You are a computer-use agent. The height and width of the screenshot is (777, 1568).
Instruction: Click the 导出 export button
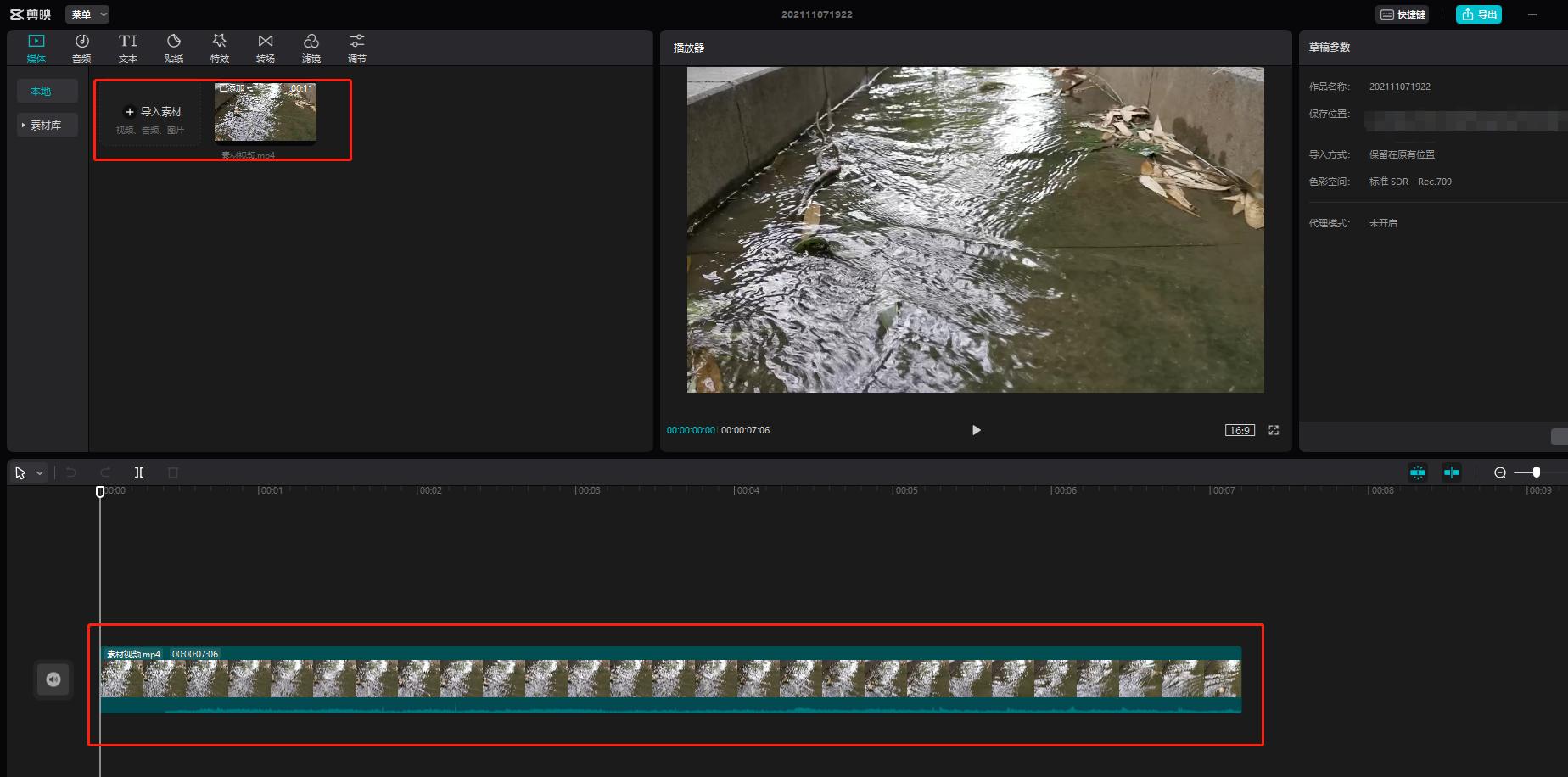1479,14
